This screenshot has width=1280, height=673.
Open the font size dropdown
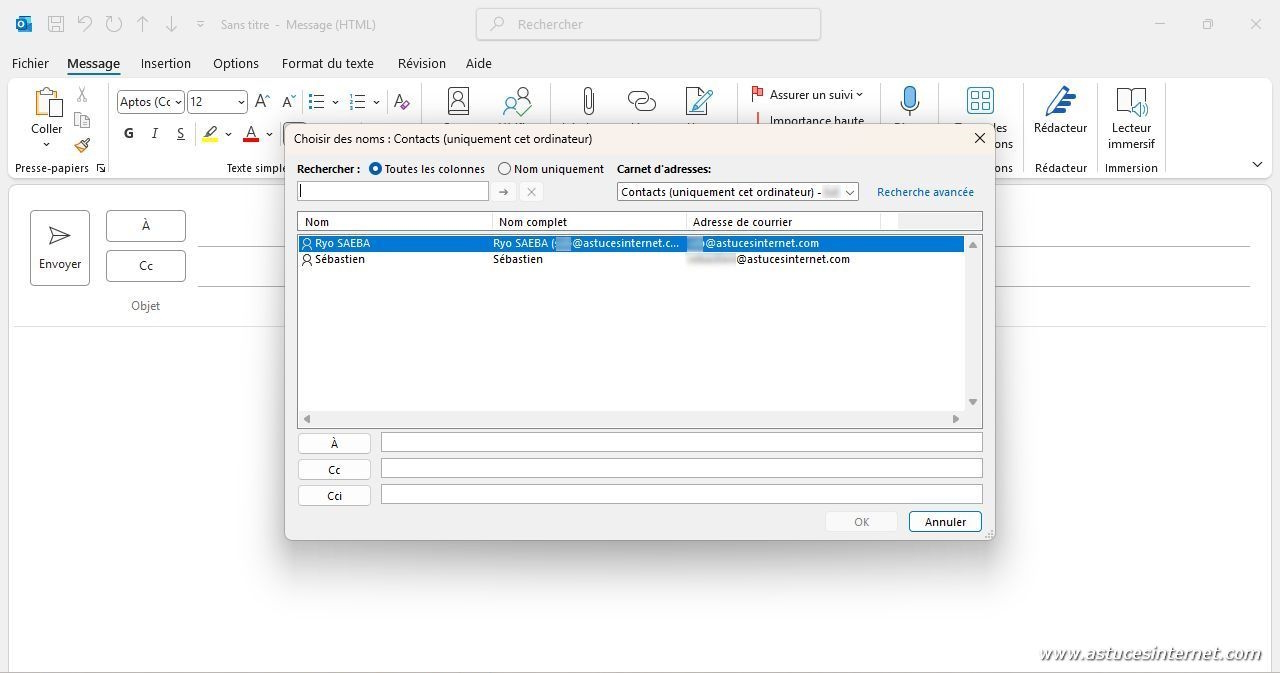(x=241, y=102)
